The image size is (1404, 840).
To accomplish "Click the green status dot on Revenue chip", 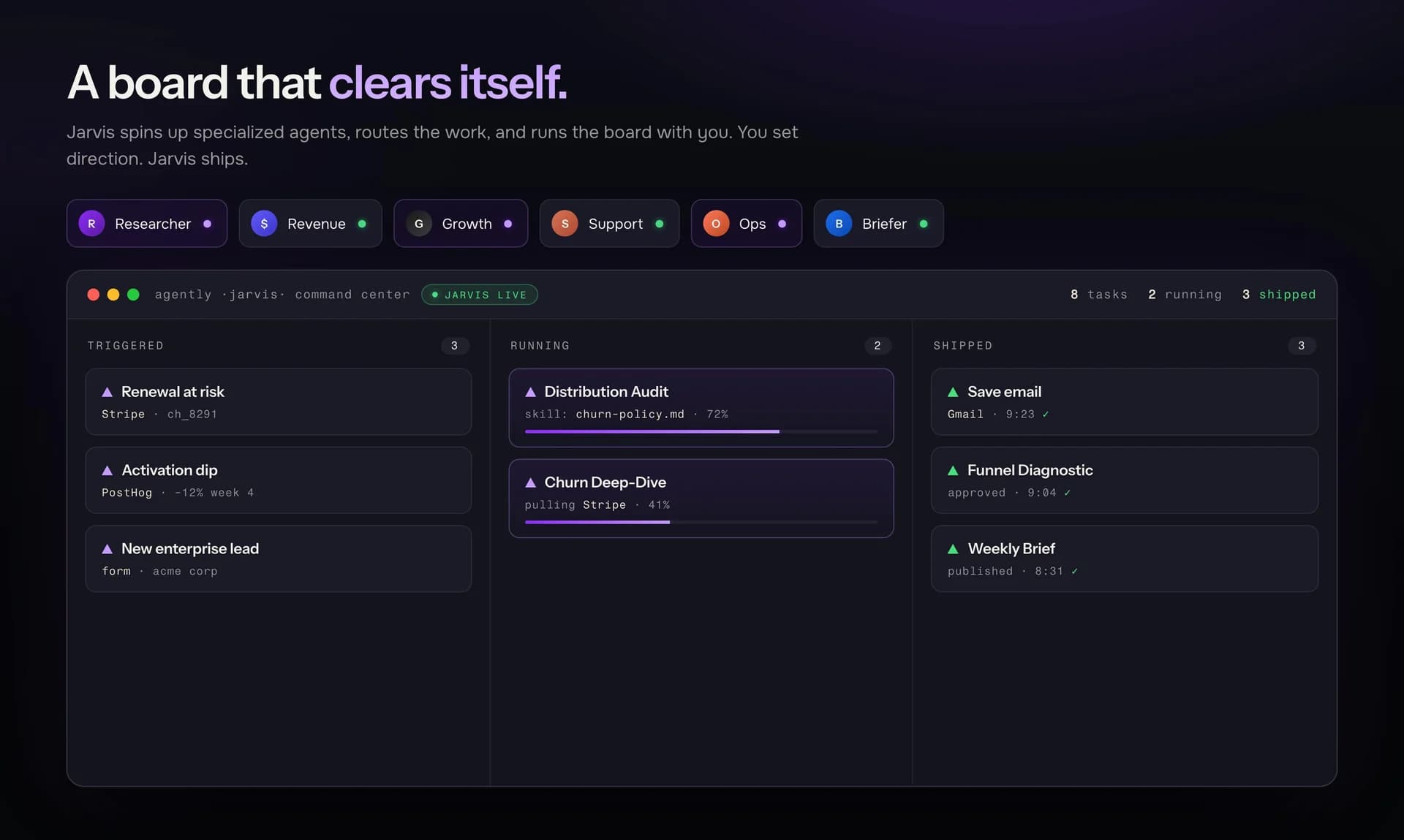I will pos(362,224).
